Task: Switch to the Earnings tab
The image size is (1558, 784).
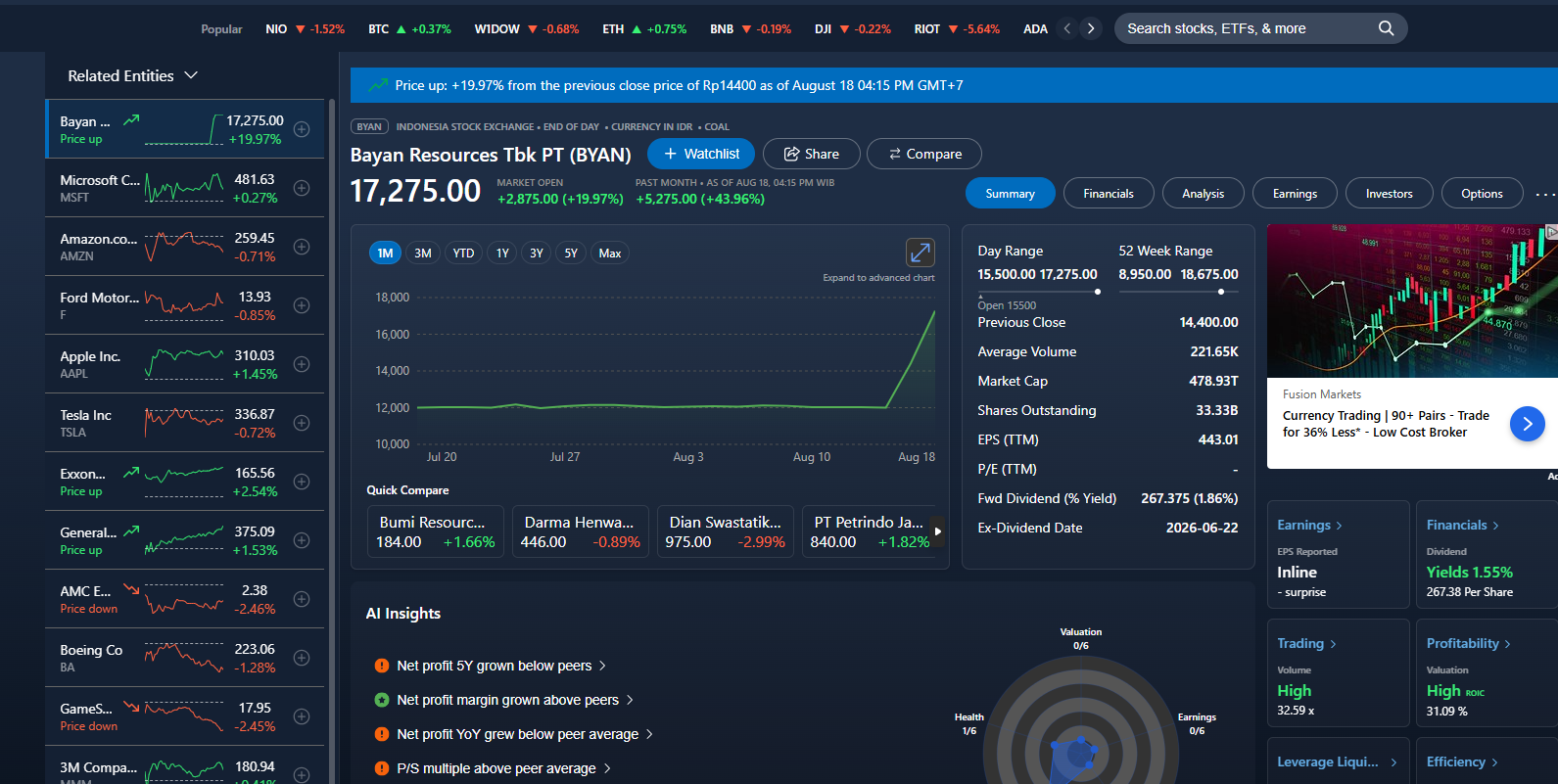Action: click(x=1295, y=194)
